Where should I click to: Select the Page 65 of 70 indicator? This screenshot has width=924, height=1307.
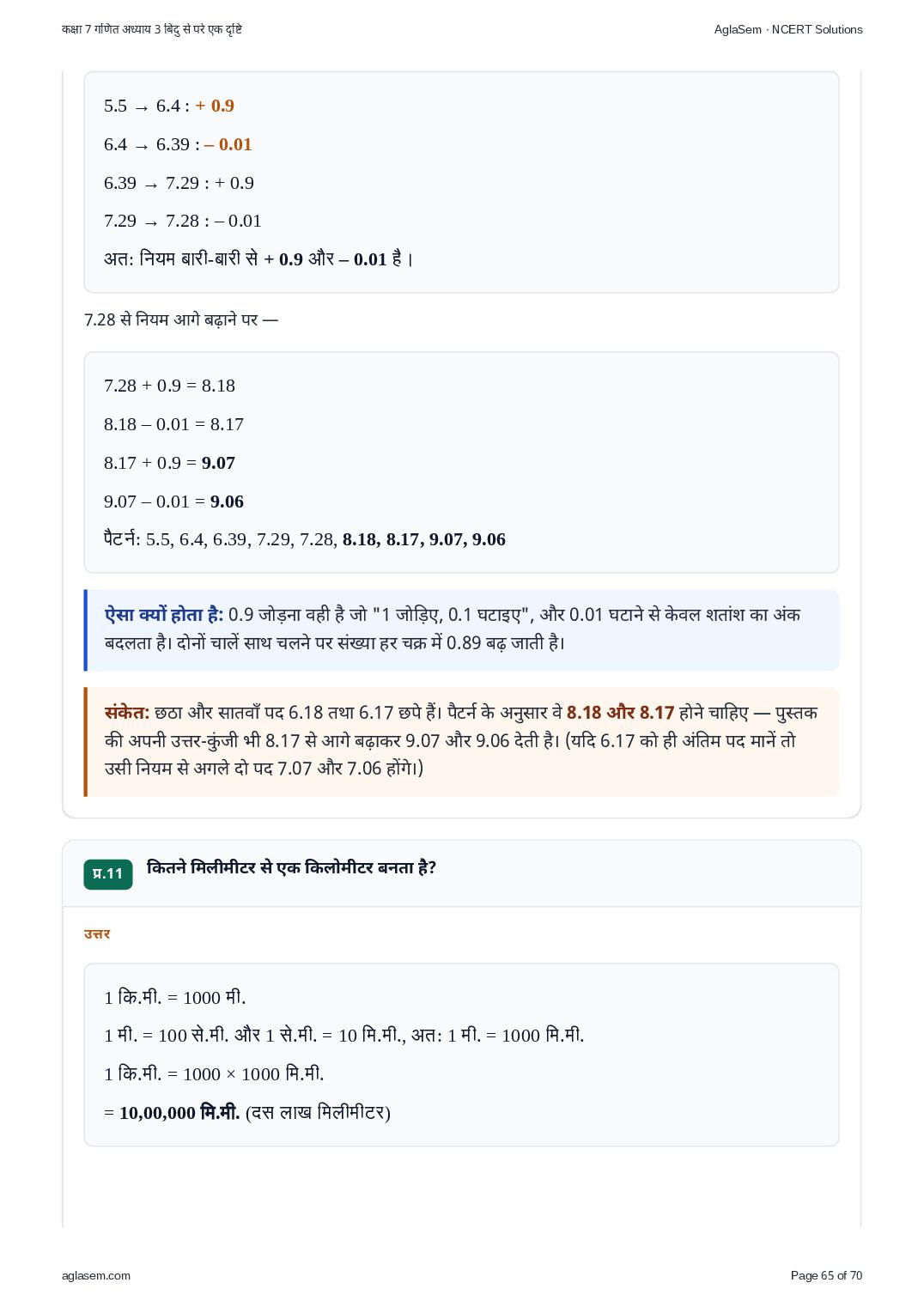[826, 1275]
